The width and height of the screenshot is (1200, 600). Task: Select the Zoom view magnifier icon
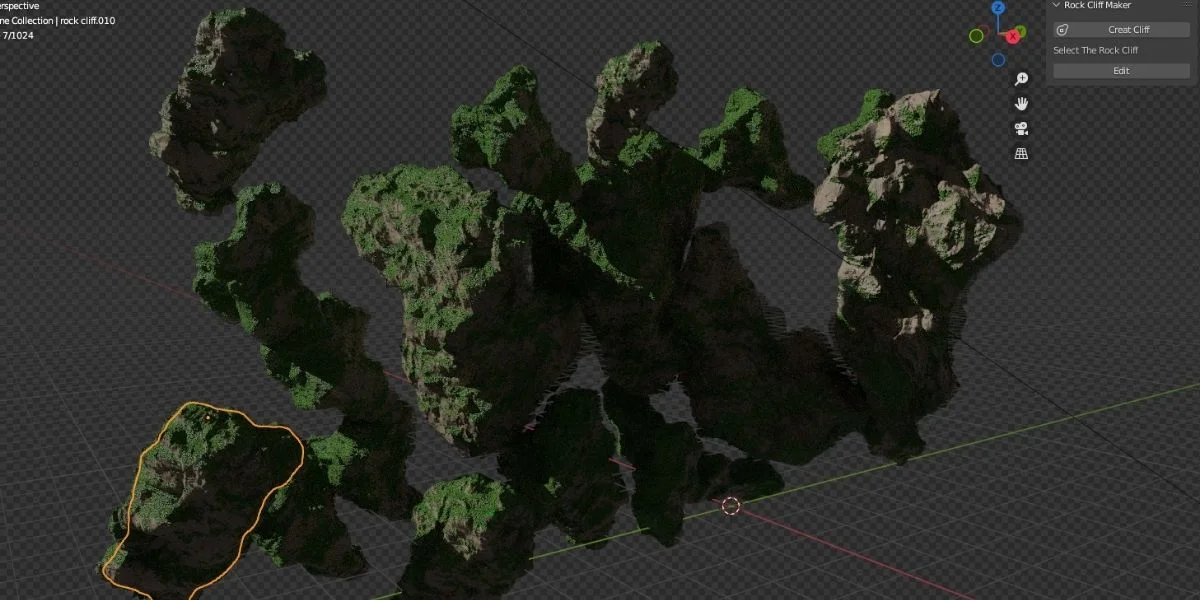click(x=1021, y=79)
